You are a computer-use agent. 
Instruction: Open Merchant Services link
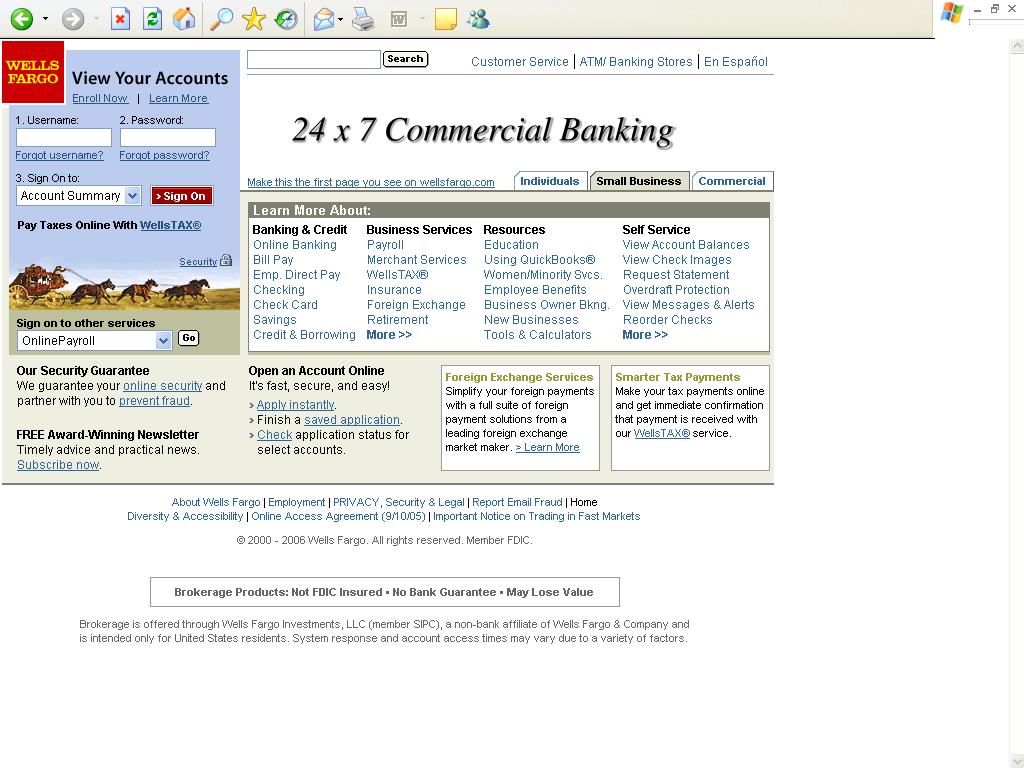417,259
